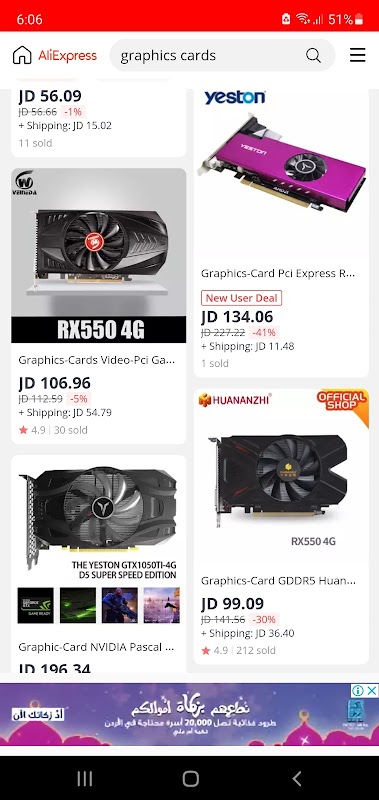The image size is (379, 800).
Task: Tap the 'New User Deal' badge
Action: tap(241, 298)
